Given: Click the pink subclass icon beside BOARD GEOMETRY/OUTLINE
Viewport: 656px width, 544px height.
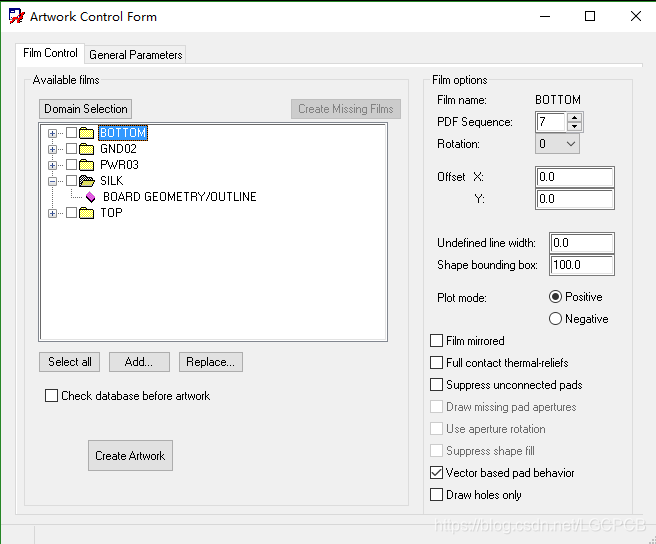Looking at the screenshot, I should [90, 197].
